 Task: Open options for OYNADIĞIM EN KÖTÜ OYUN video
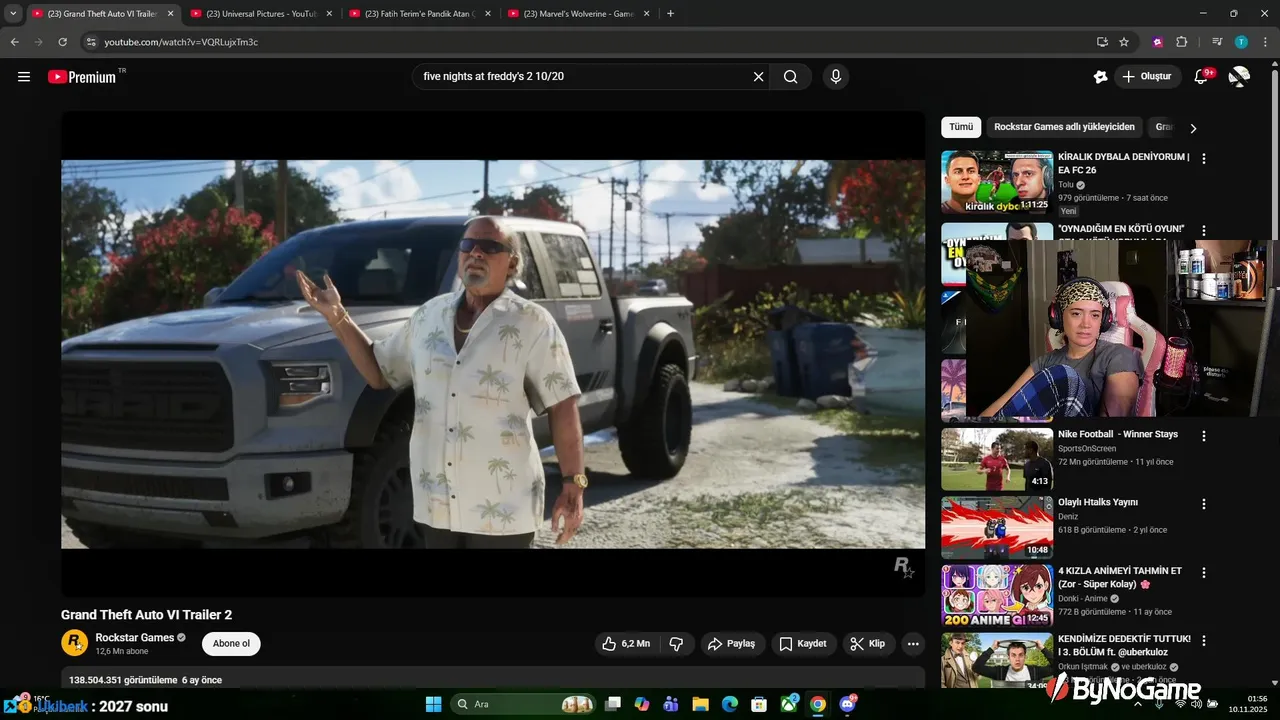(1204, 230)
